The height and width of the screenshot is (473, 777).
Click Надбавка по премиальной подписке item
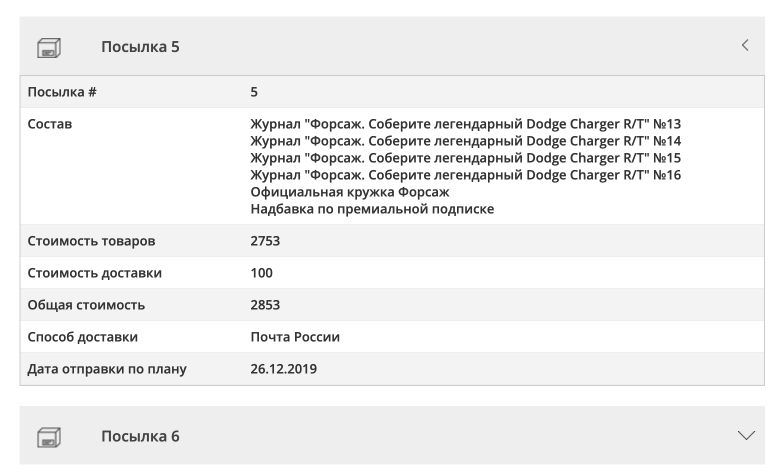(373, 209)
